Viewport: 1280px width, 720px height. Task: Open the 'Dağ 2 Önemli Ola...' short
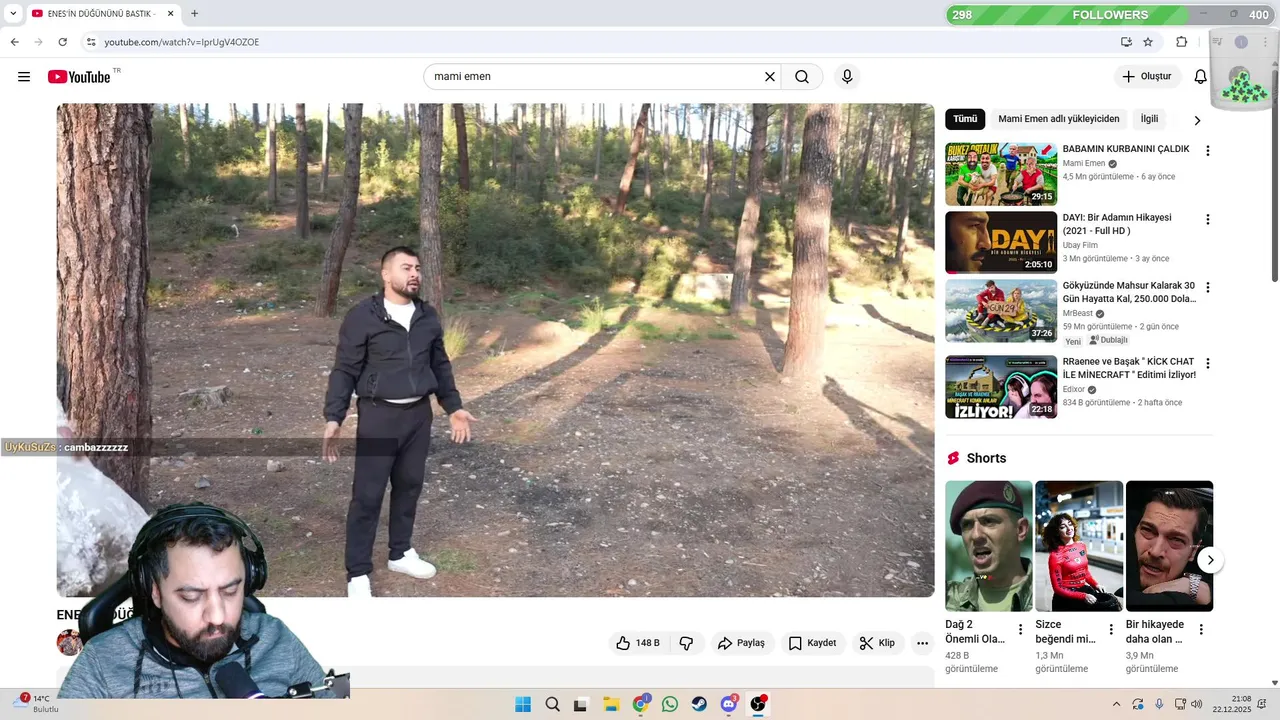[x=989, y=546]
